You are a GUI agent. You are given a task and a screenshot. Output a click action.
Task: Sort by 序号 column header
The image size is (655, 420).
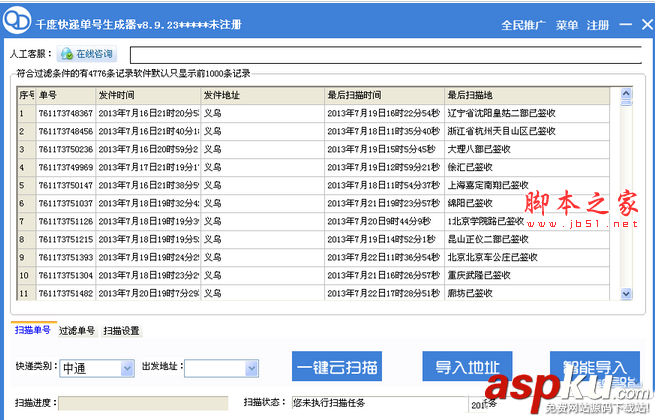coord(26,95)
